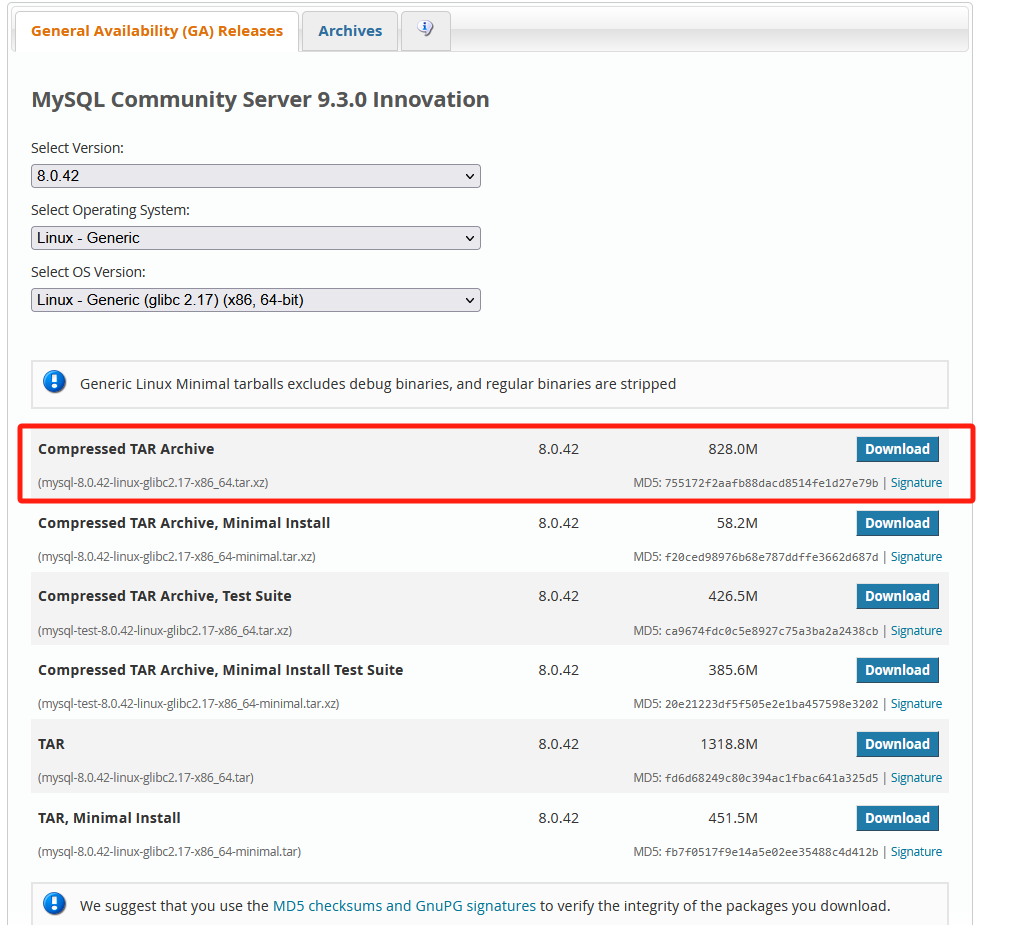Viewport: 1020px width, 925px height.
Task: Select filename mysql-test-8.0.42-linux-glibc2.17-x86_64.tar.xz
Action: click(x=165, y=630)
